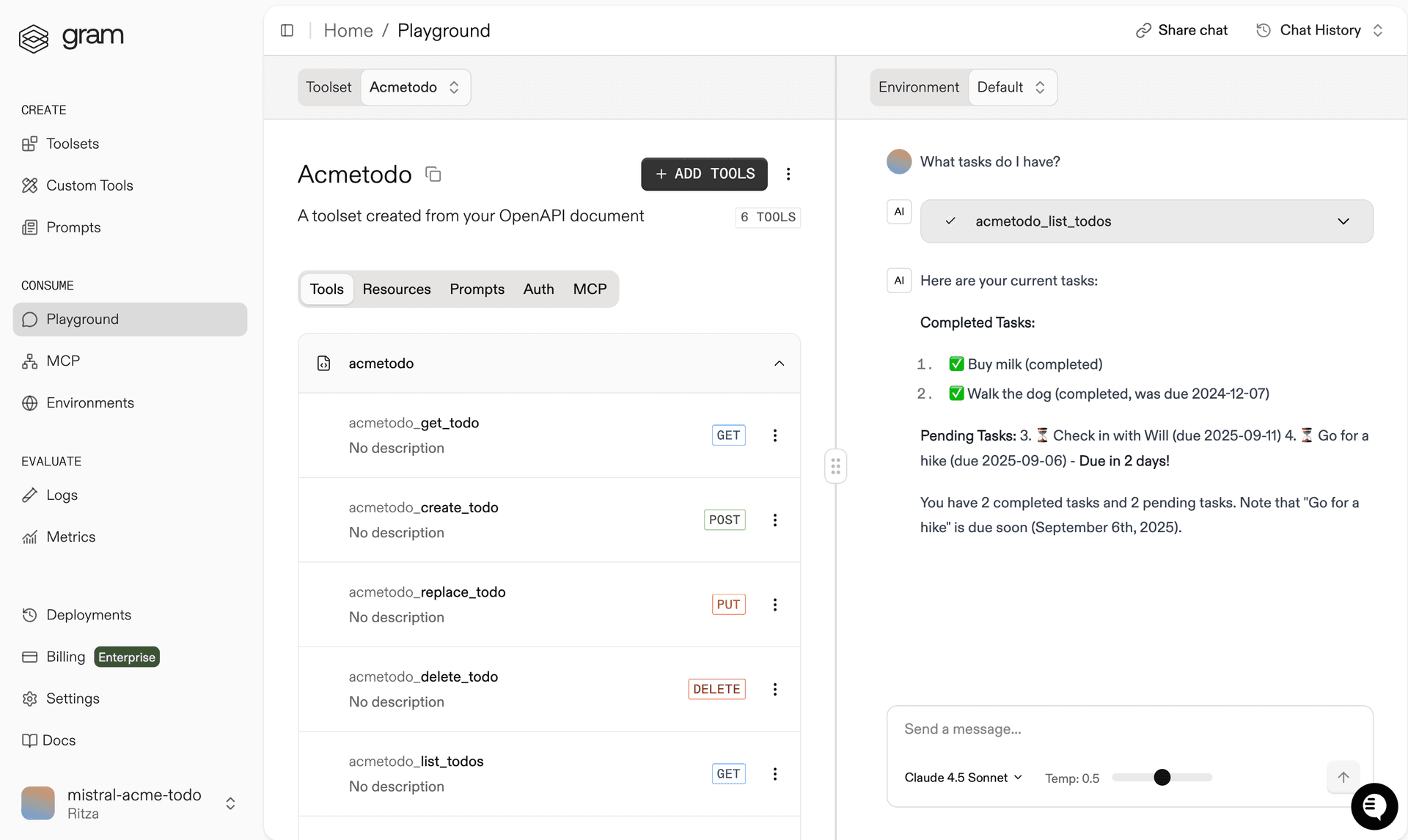Screen dimensions: 1408x840
Task: Adjust the Temp slider
Action: (1162, 778)
